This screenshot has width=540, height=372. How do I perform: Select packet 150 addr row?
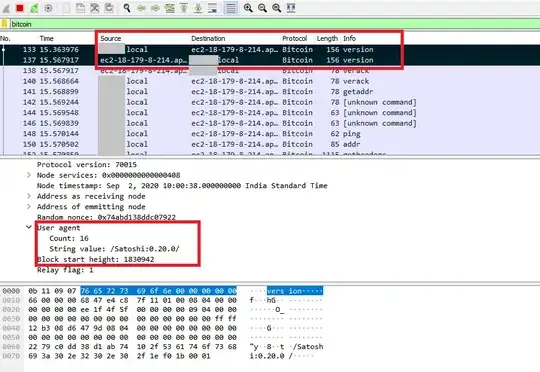270,144
